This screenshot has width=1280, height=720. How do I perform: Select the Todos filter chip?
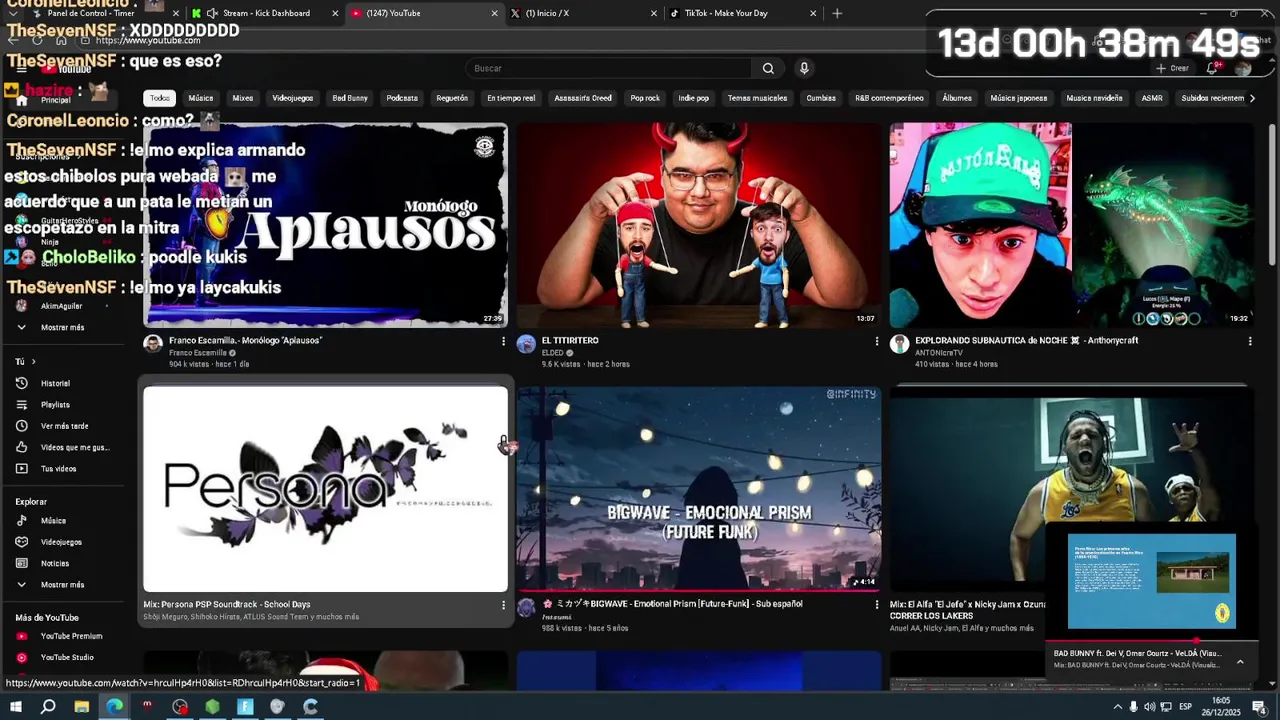pyautogui.click(x=160, y=98)
